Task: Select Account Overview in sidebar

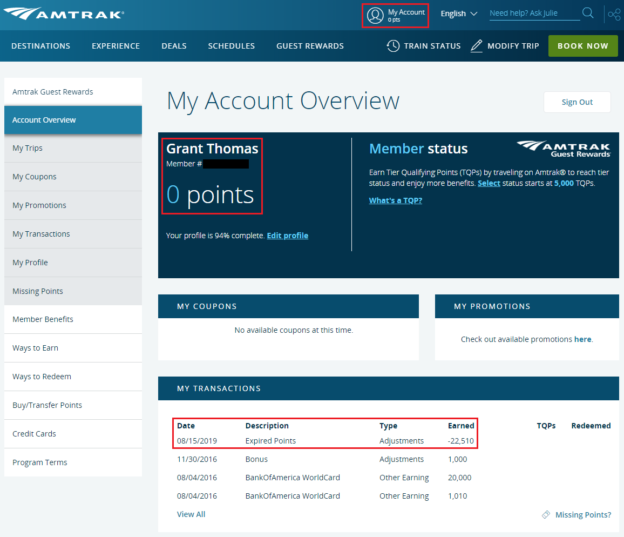Action: coord(73,120)
